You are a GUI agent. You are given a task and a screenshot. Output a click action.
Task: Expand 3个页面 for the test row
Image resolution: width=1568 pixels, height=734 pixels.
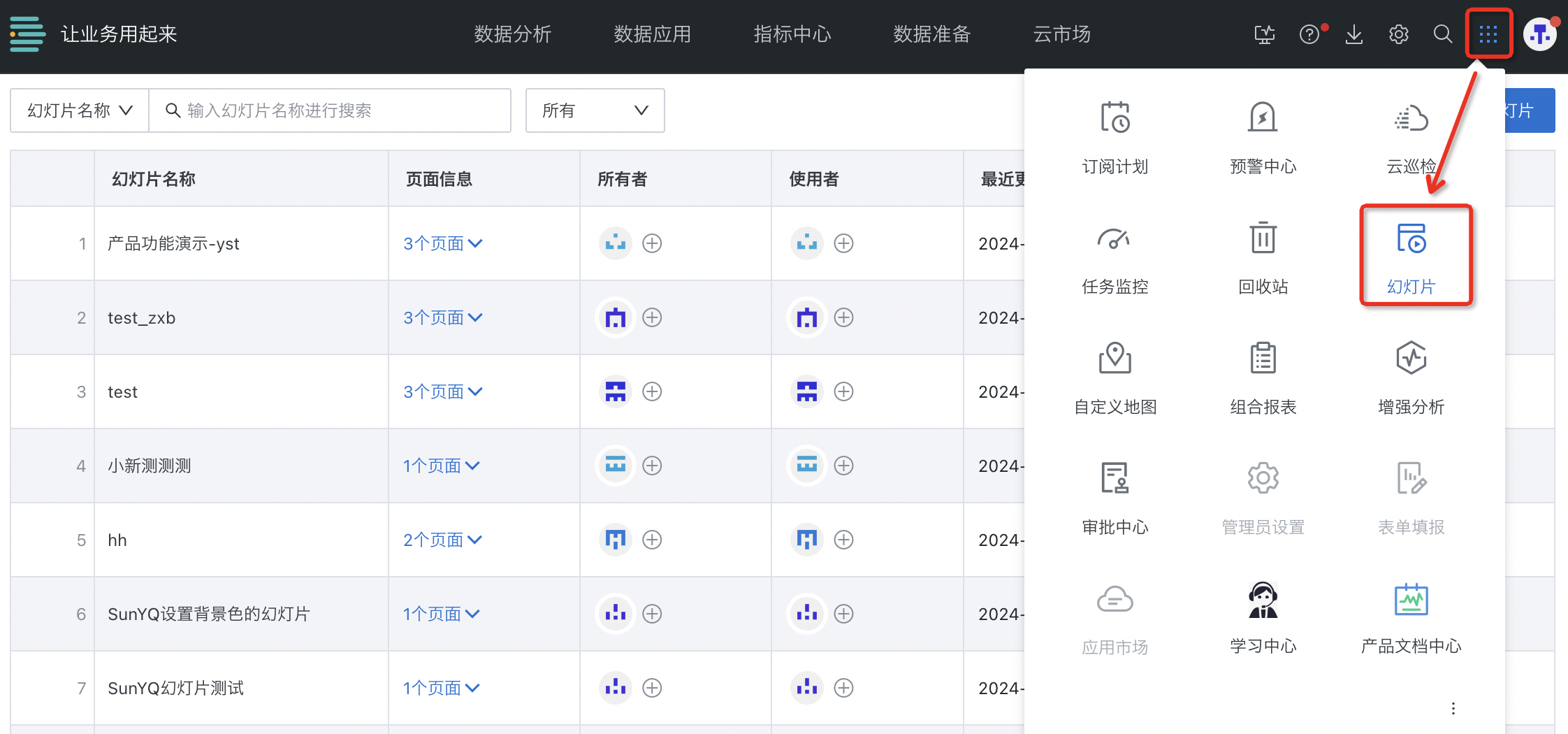click(x=442, y=391)
